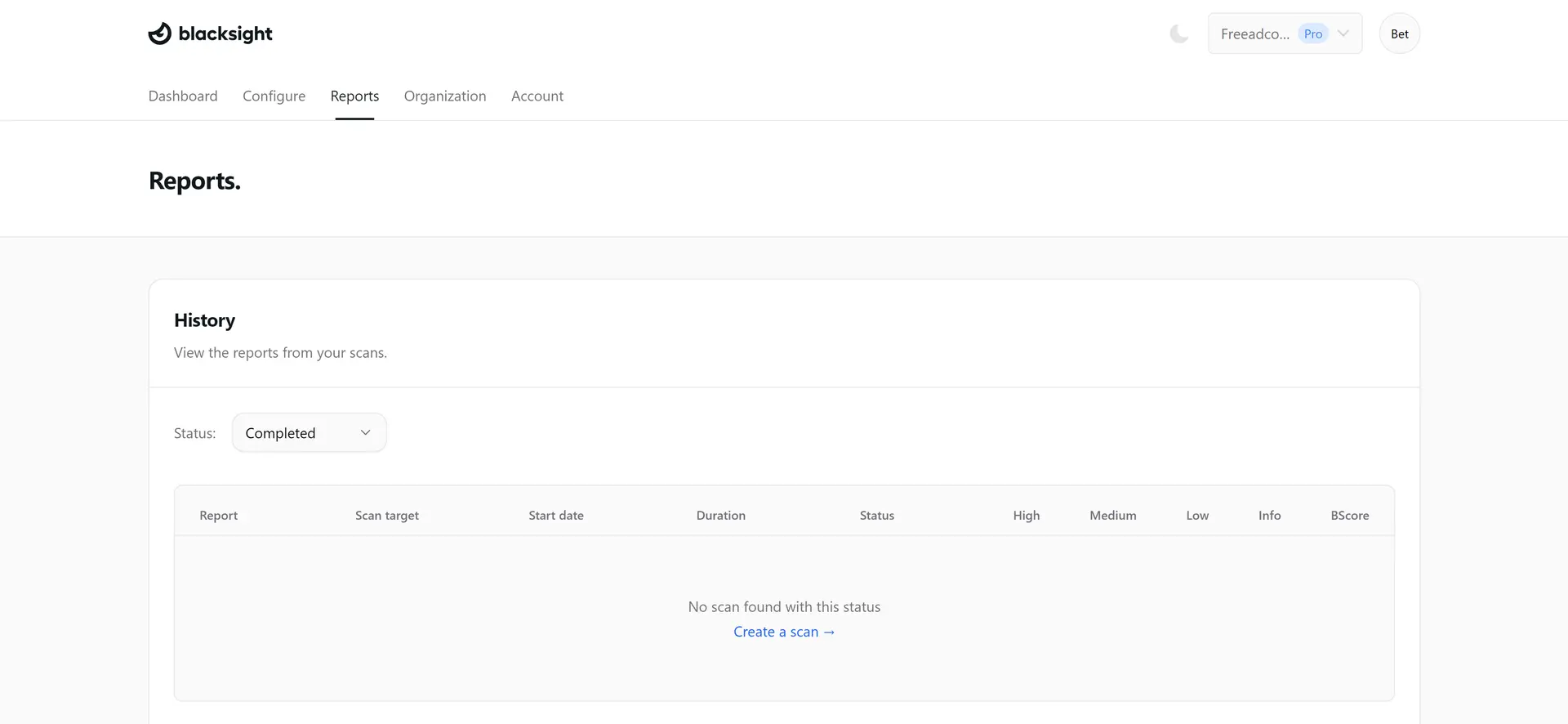Switch to the Configure tab
1568x724 pixels.
coord(274,96)
